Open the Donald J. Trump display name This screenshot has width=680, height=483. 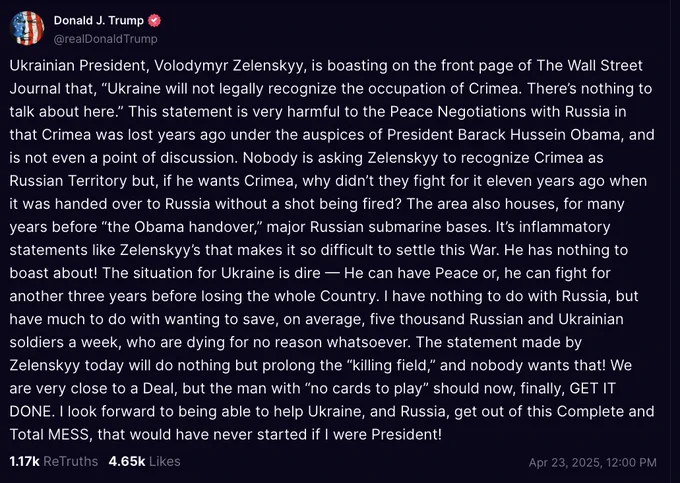tap(98, 20)
